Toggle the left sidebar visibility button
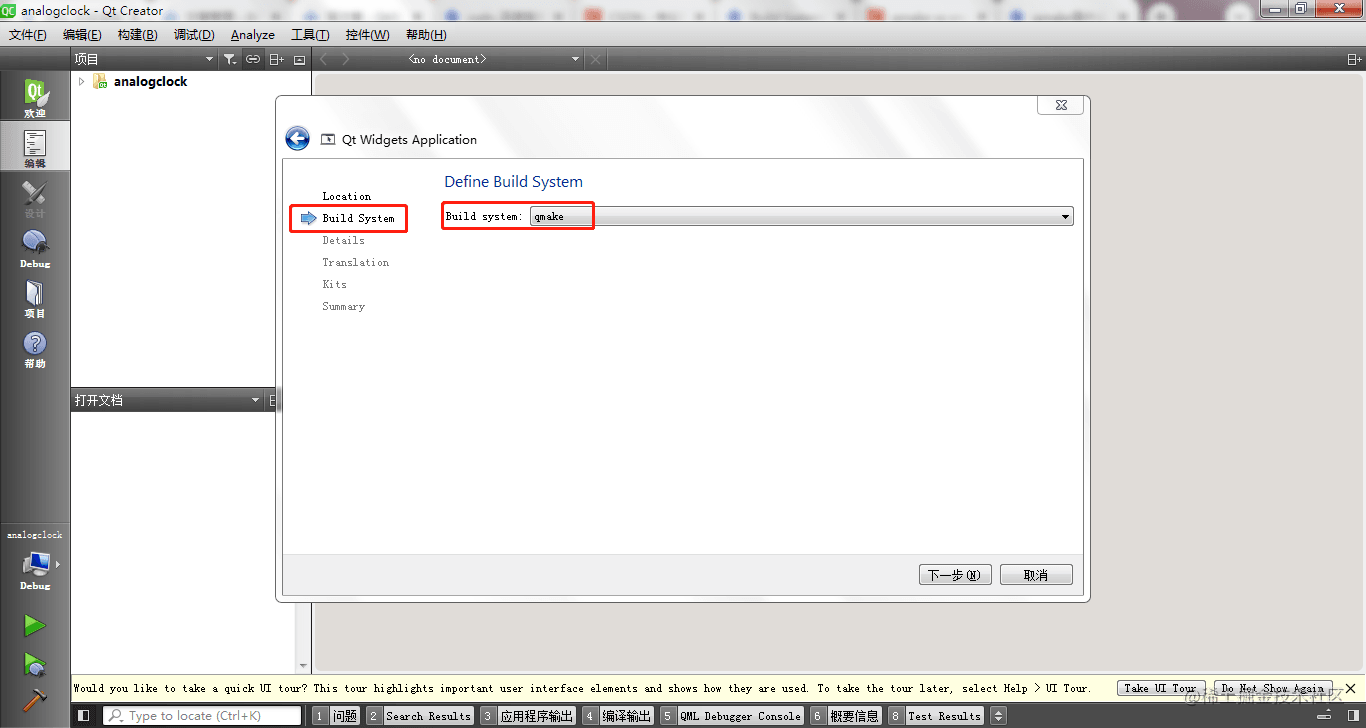The image size is (1366, 728). (84, 716)
